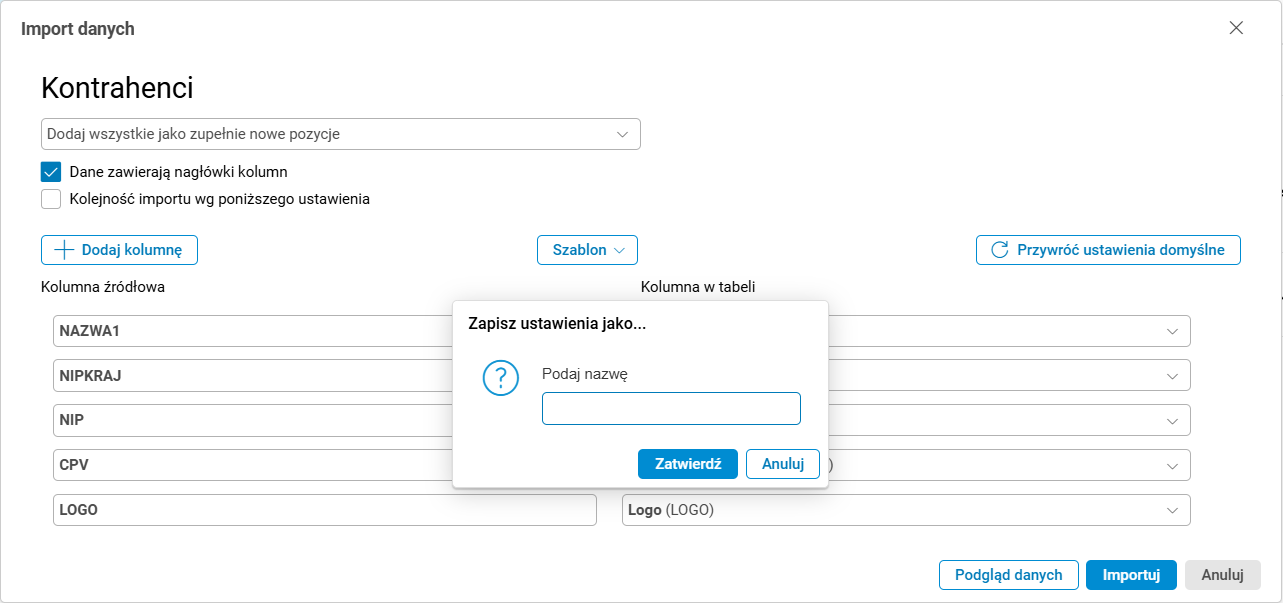Click the question mark icon in dialog

[x=500, y=379]
